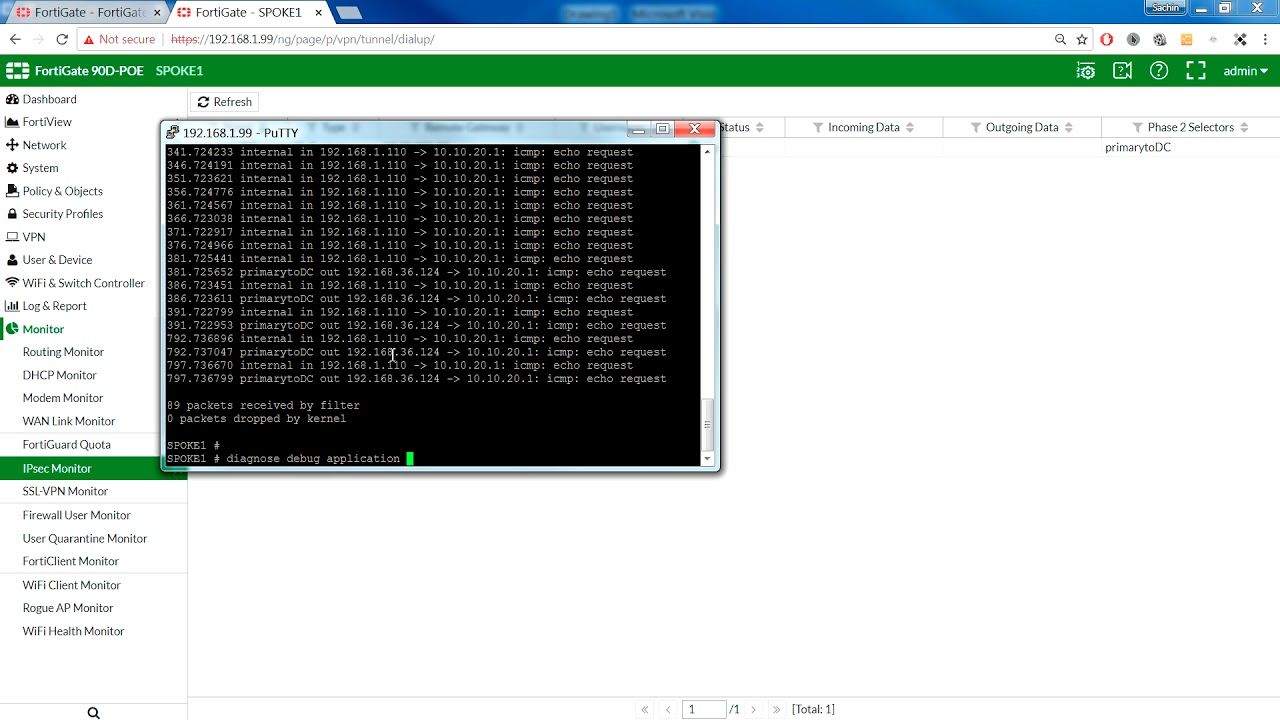
Task: Toggle fullscreen mode icon
Action: (x=1195, y=71)
